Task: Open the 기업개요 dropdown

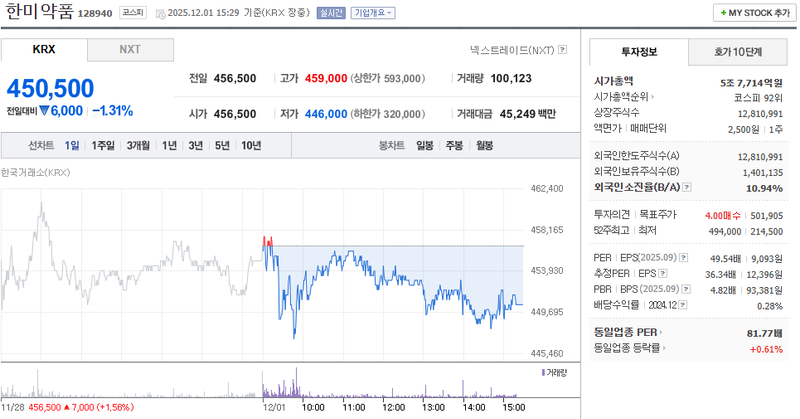Action: pos(373,13)
